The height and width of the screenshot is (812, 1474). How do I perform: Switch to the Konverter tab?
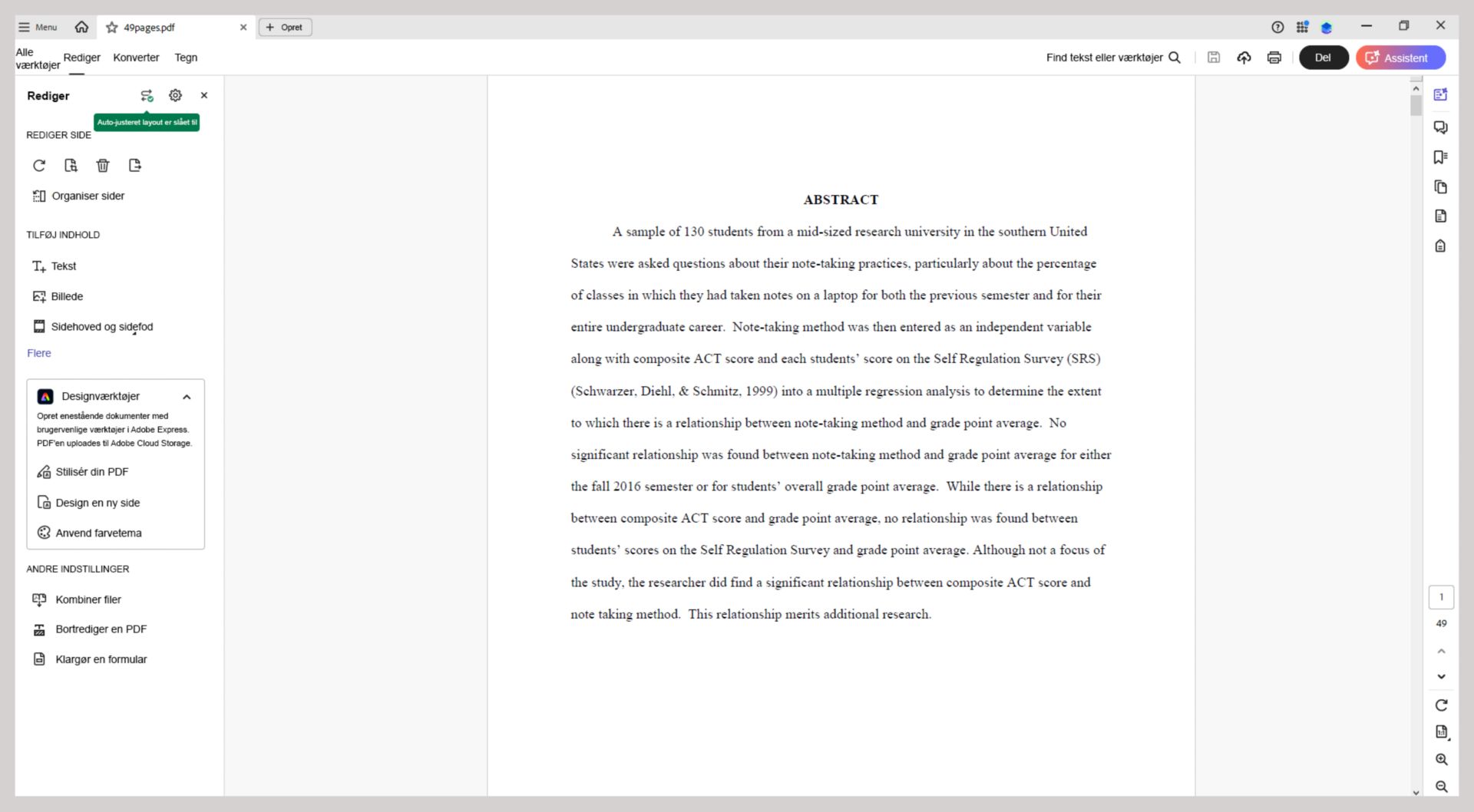click(136, 58)
